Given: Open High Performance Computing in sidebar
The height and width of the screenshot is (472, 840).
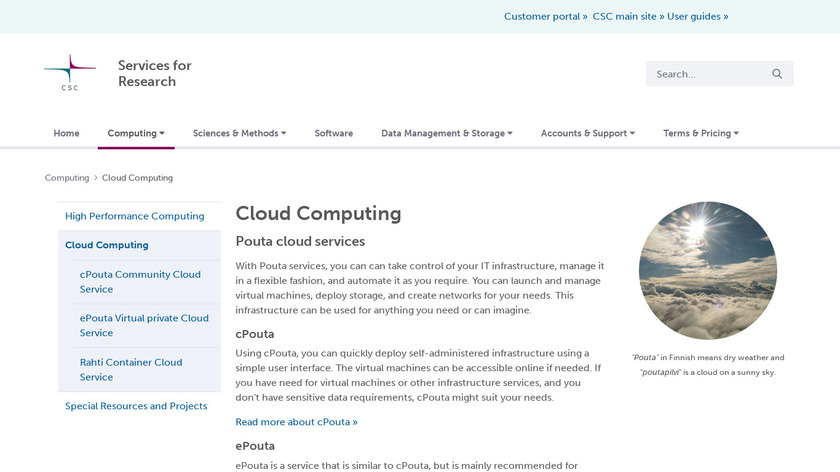Looking at the screenshot, I should tap(134, 216).
